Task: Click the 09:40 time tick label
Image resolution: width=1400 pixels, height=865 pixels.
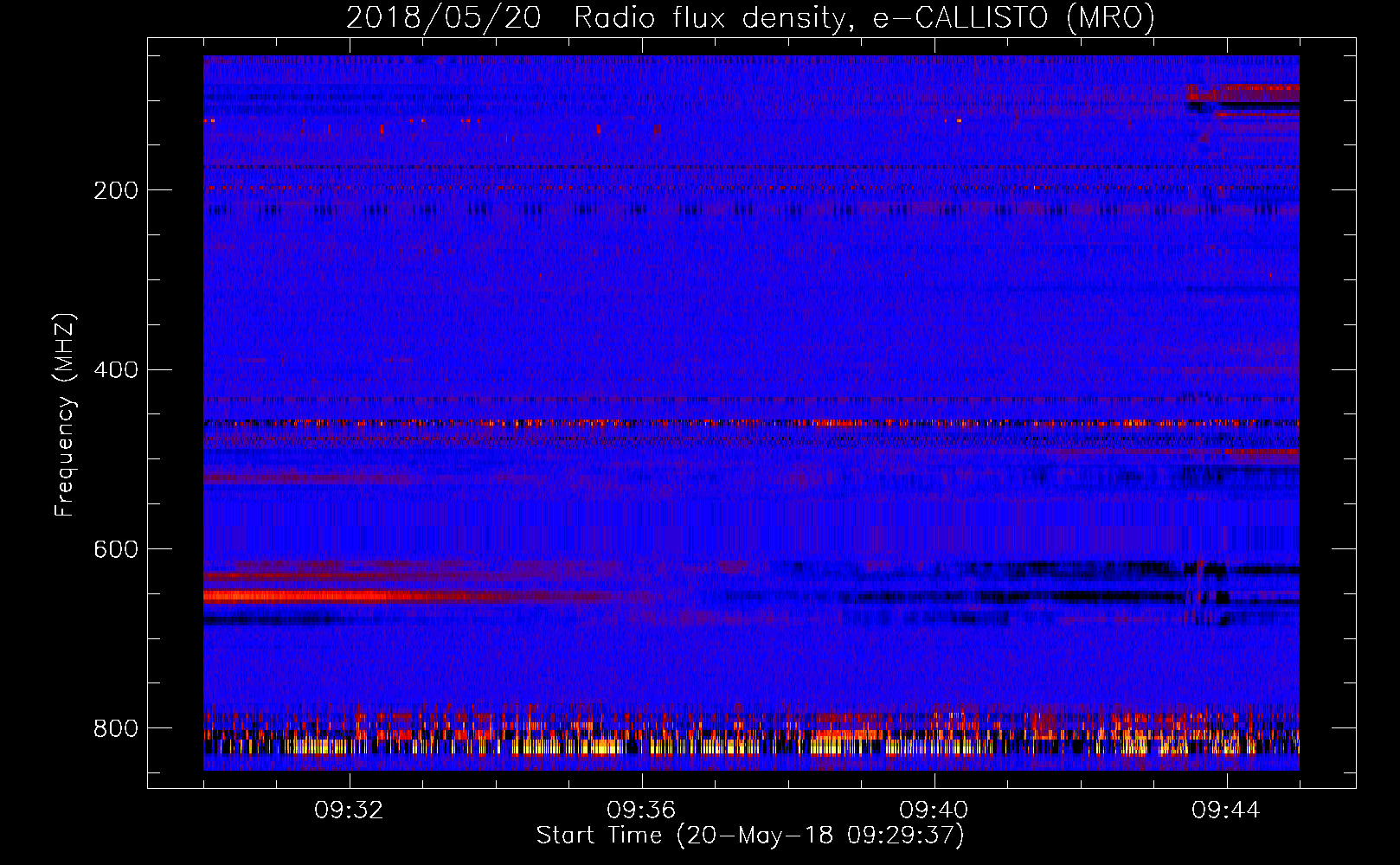Action: coord(934,811)
